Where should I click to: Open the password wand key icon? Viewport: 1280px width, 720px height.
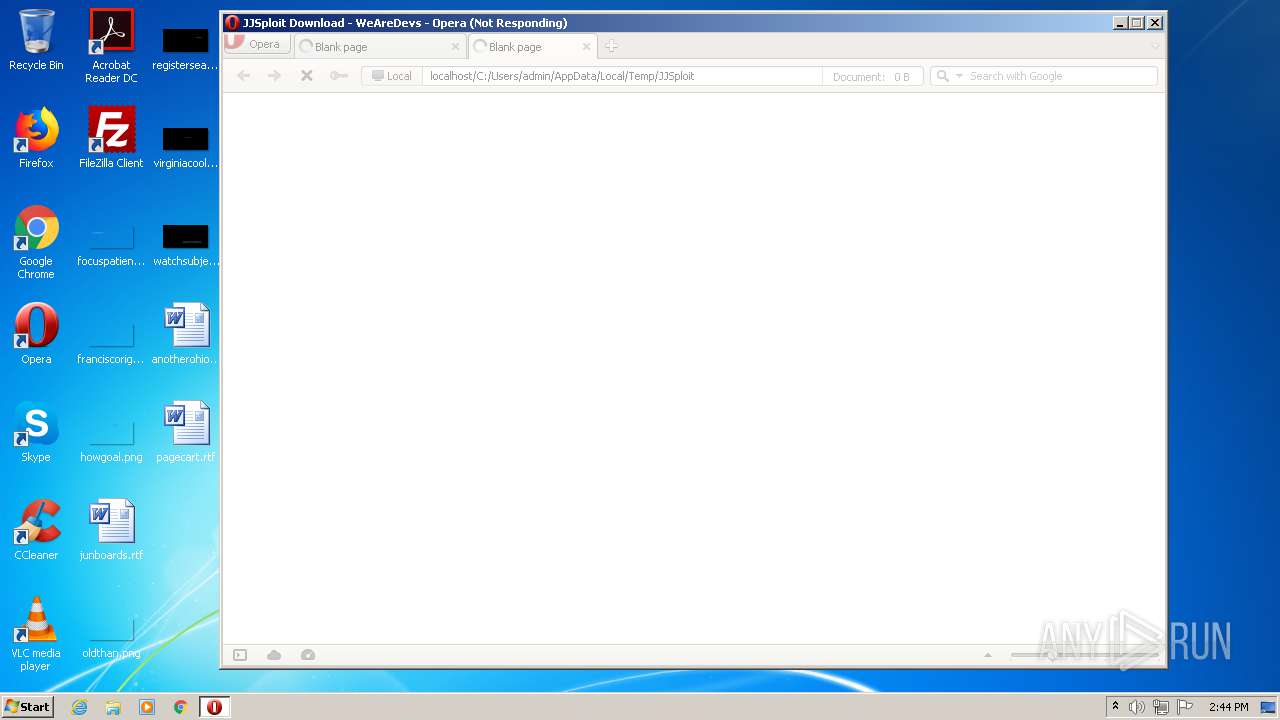339,76
